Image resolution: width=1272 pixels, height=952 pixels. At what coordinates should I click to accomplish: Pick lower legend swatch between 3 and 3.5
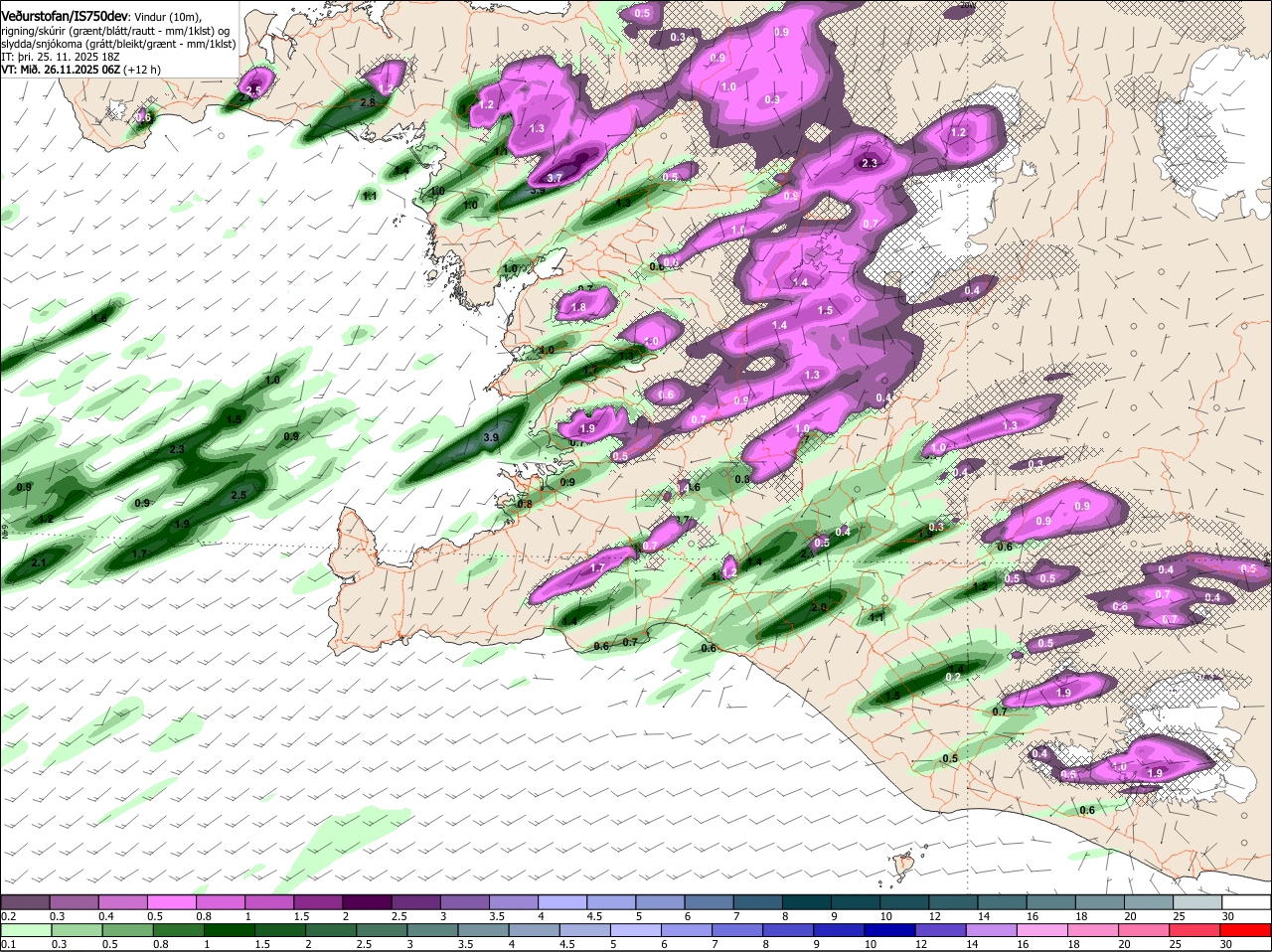pyautogui.click(x=432, y=930)
